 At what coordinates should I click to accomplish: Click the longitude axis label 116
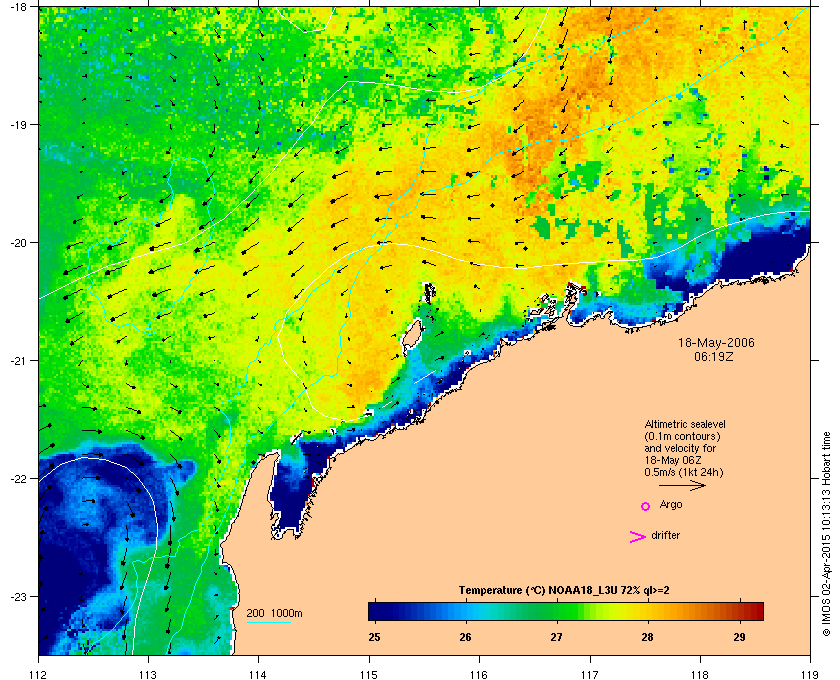479,674
